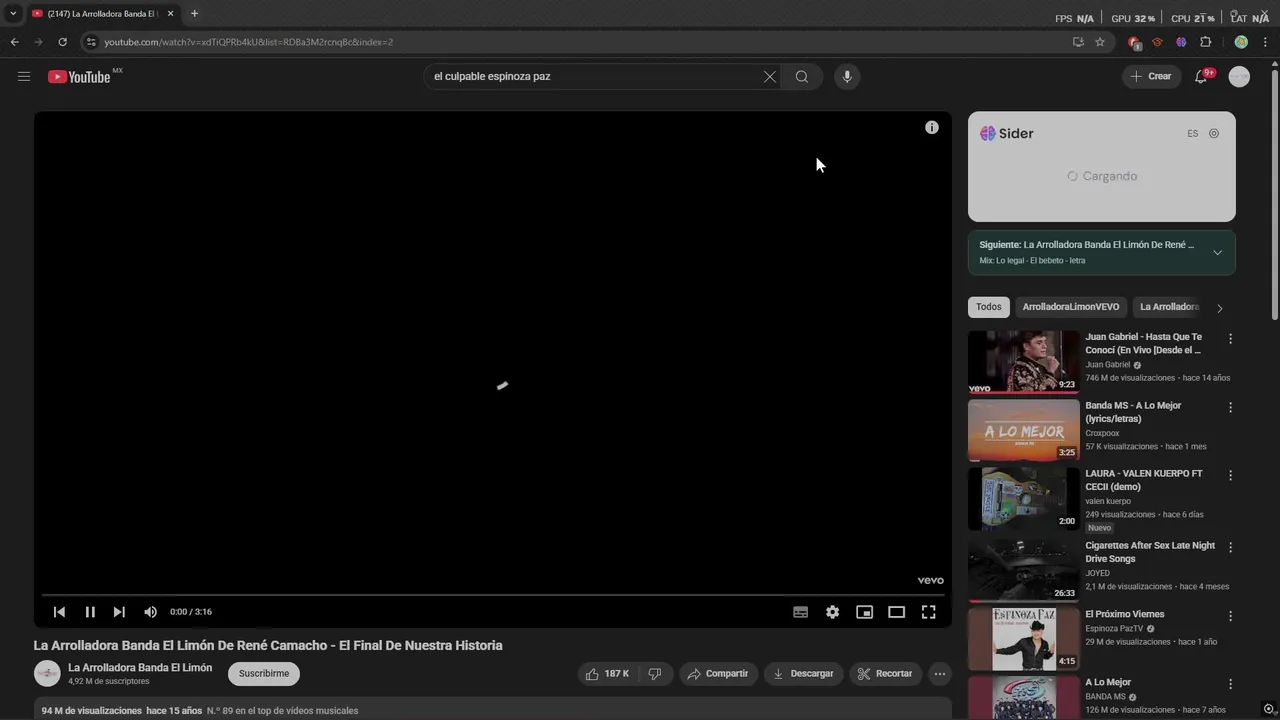Open notifications bell
The image size is (1280, 720).
tap(1202, 76)
